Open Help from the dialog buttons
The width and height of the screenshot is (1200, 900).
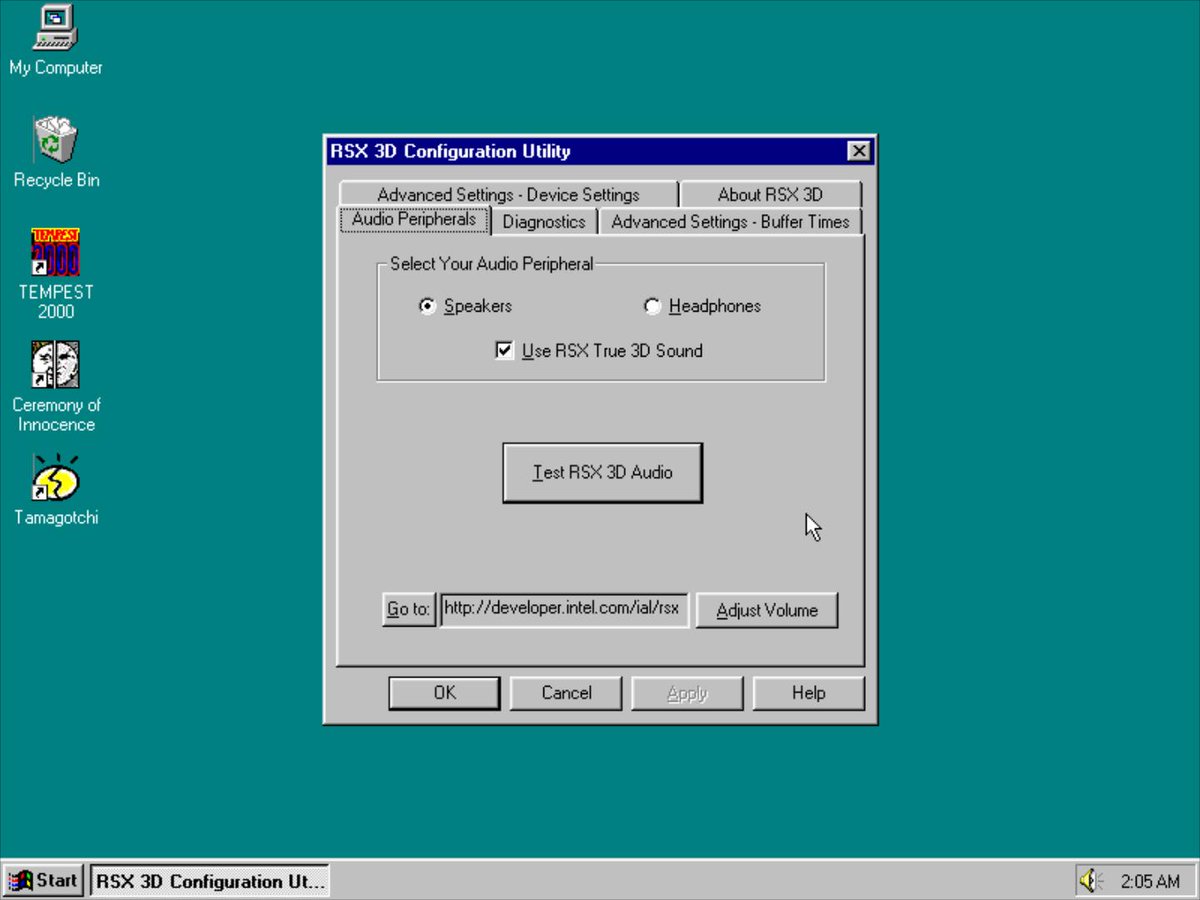pyautogui.click(x=808, y=693)
